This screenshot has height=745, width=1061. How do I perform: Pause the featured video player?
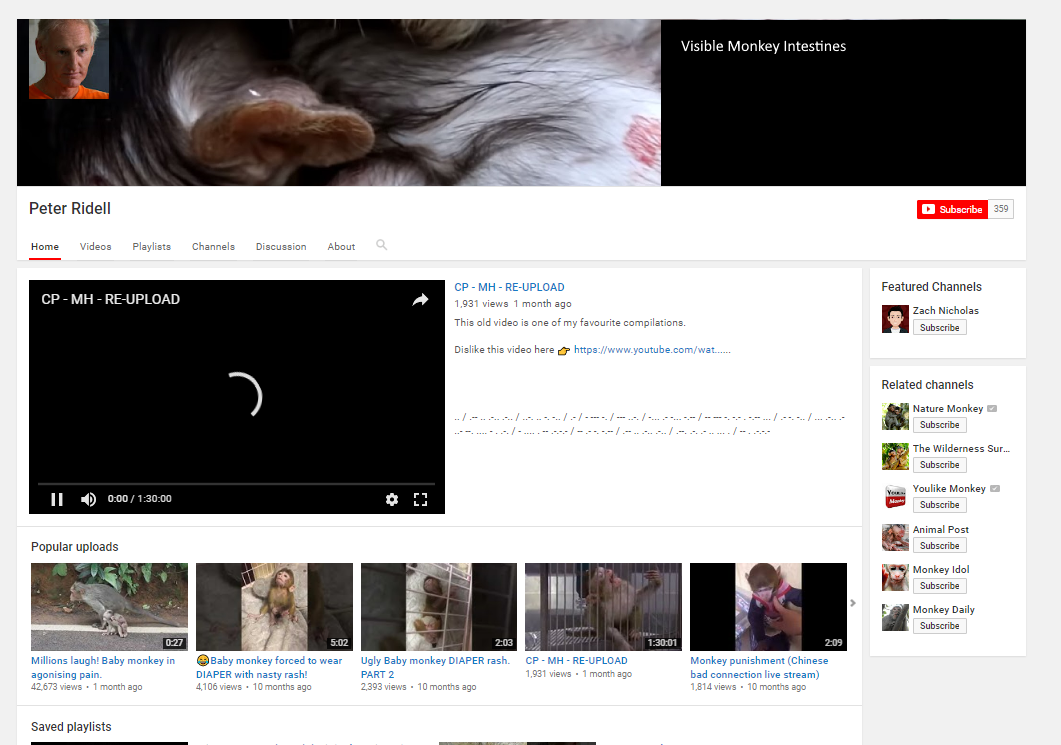[57, 499]
